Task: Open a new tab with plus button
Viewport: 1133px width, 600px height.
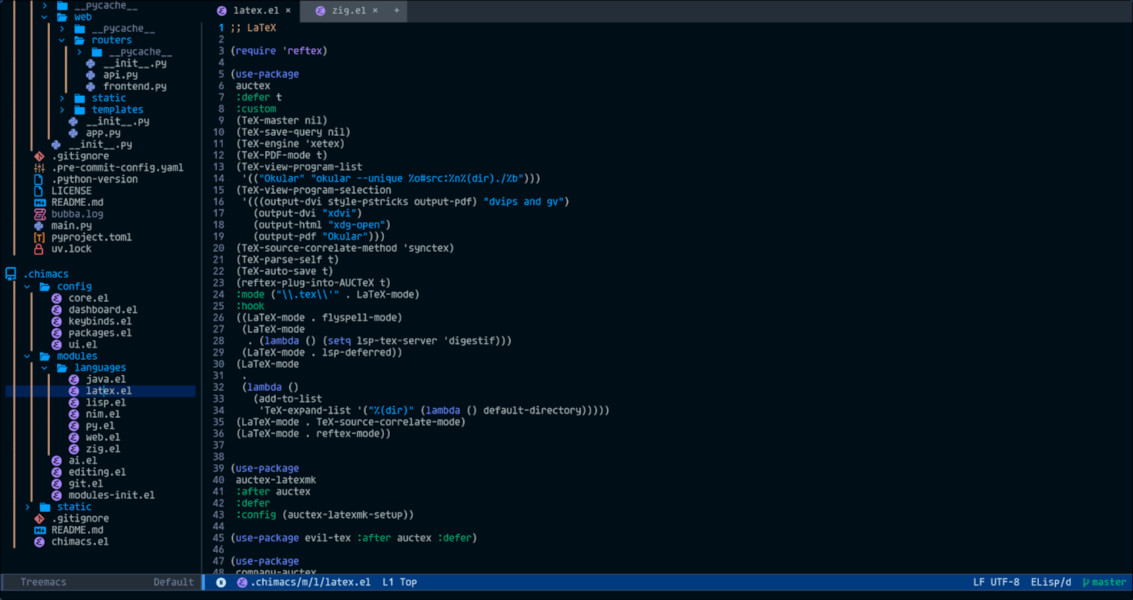Action: coord(396,10)
